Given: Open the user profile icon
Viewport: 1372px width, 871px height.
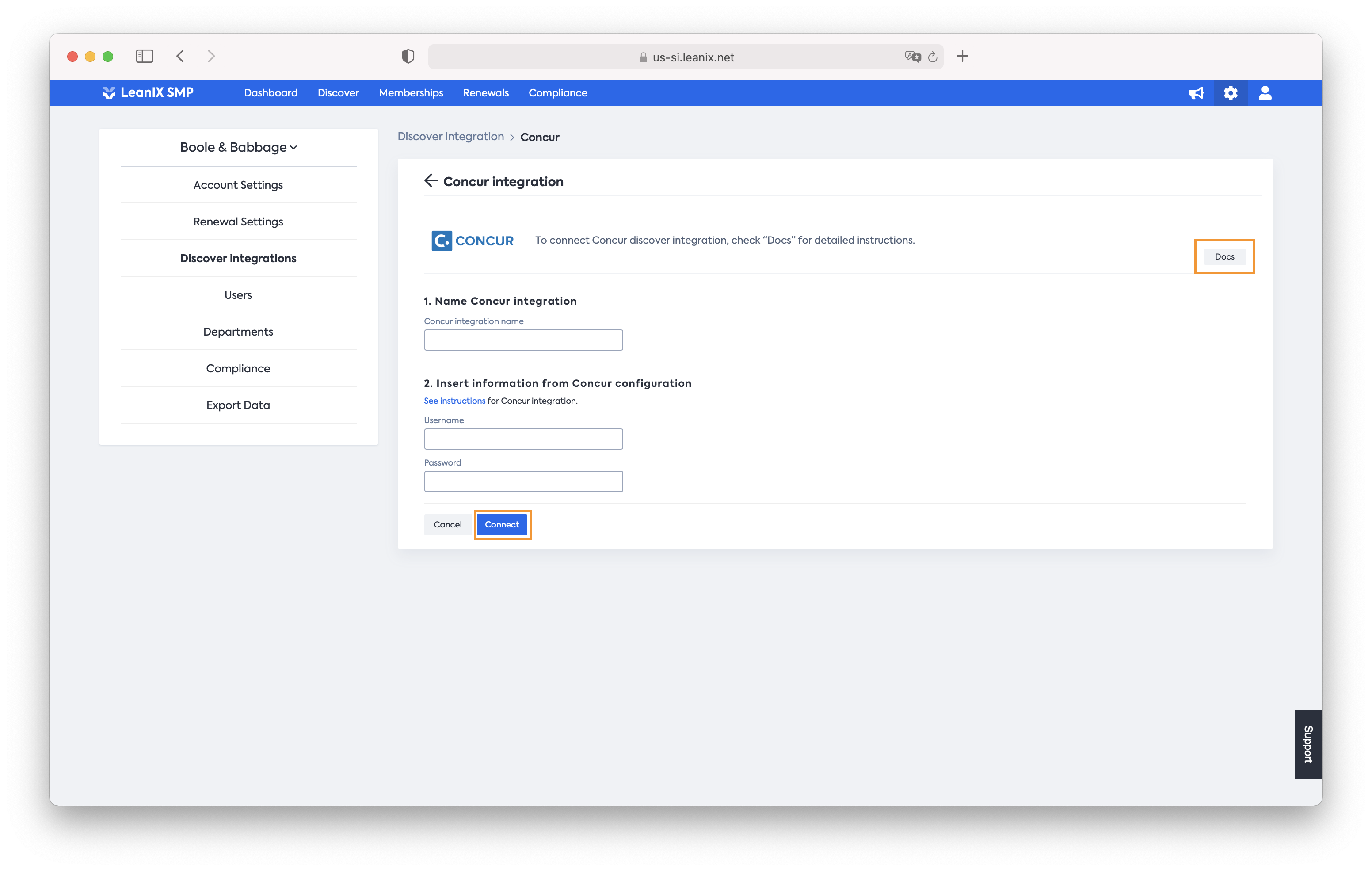Looking at the screenshot, I should pyautogui.click(x=1265, y=93).
